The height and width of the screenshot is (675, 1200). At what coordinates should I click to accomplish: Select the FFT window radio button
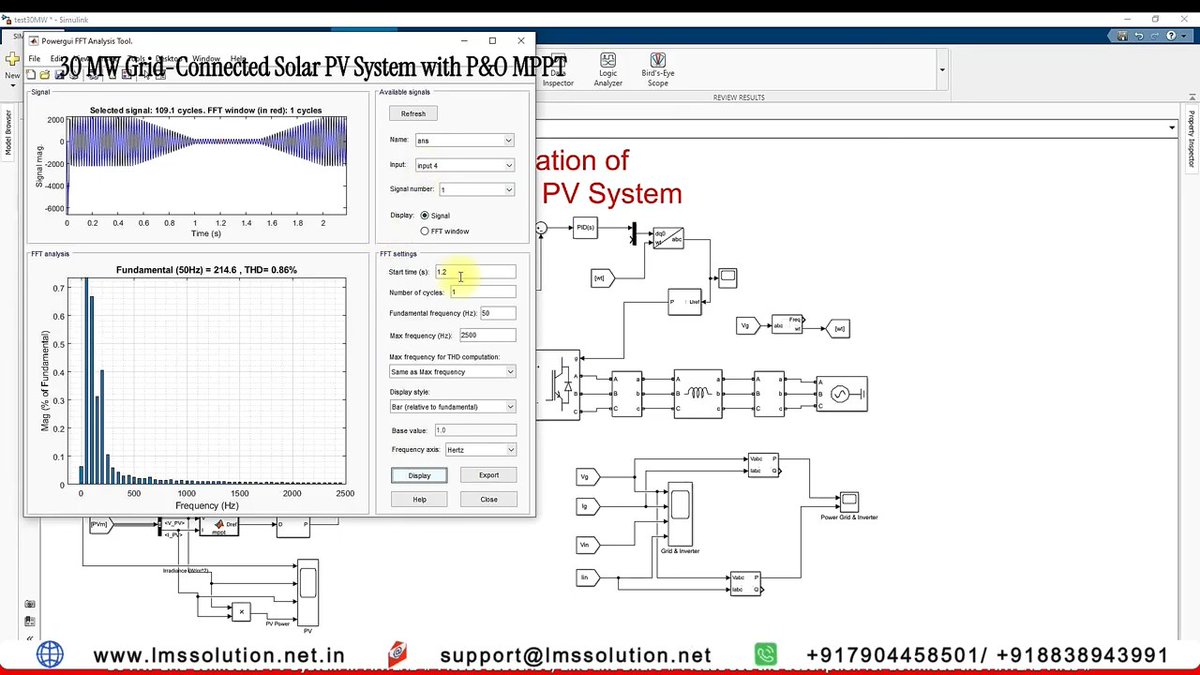pyautogui.click(x=425, y=231)
